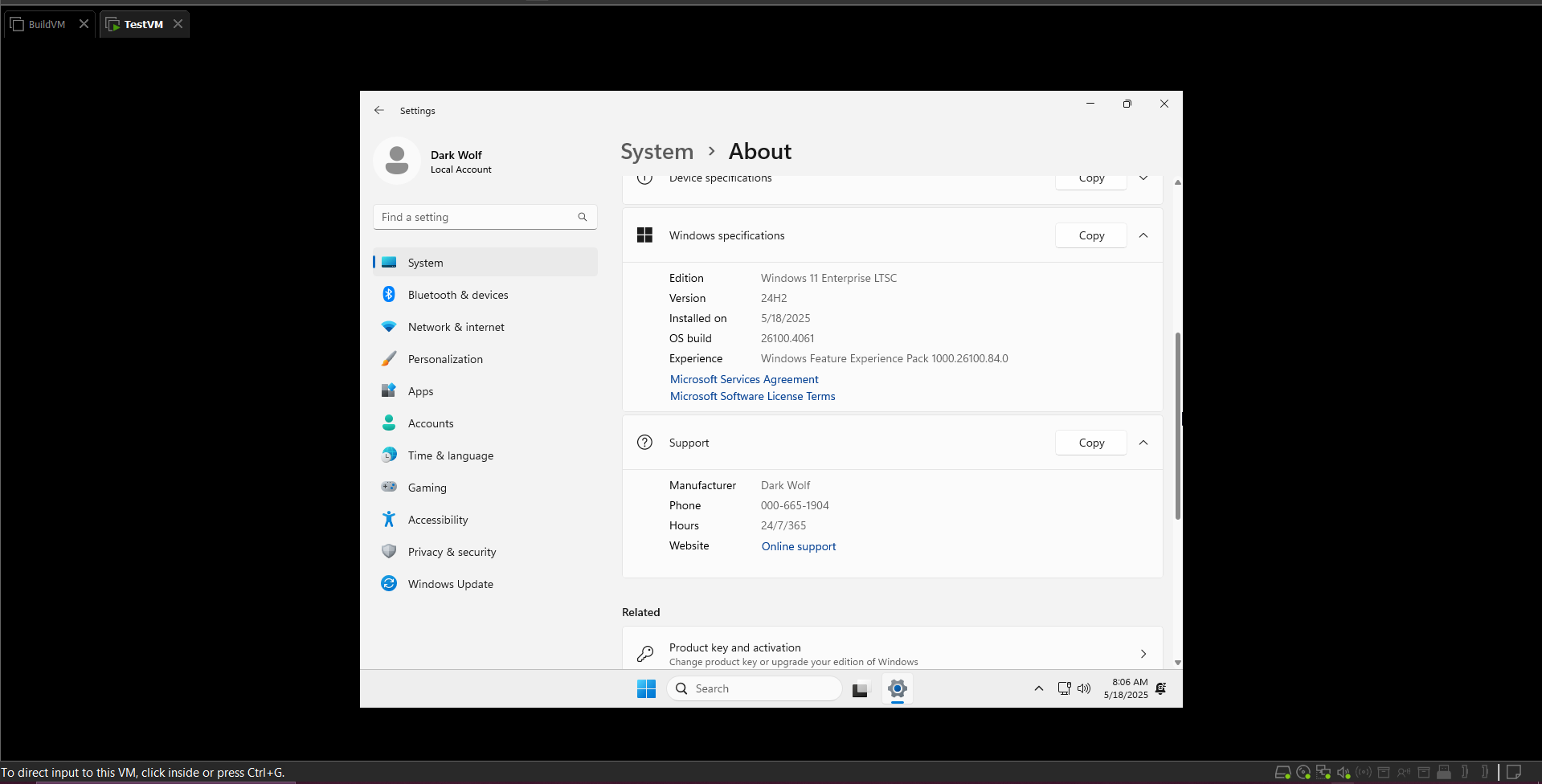Click the question mark Support icon
Viewport: 1542px width, 784px height.
pyautogui.click(x=644, y=442)
